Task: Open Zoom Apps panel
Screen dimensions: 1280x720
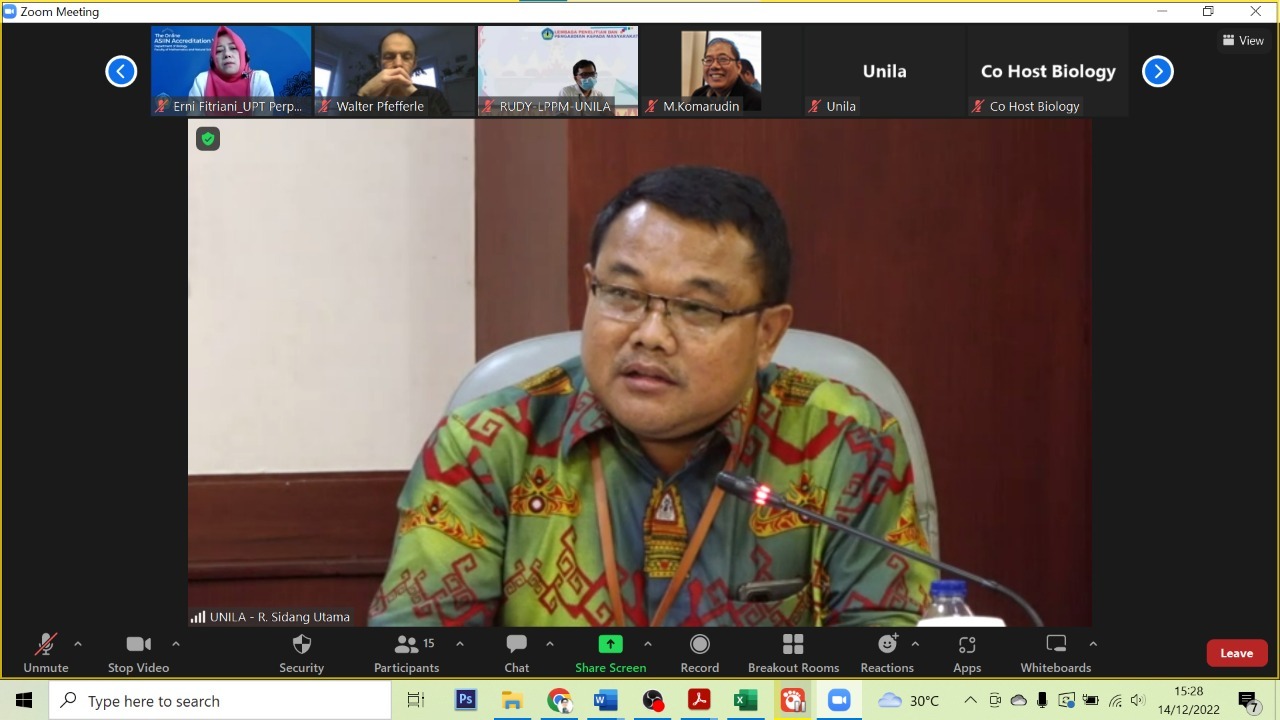Action: pos(966,654)
